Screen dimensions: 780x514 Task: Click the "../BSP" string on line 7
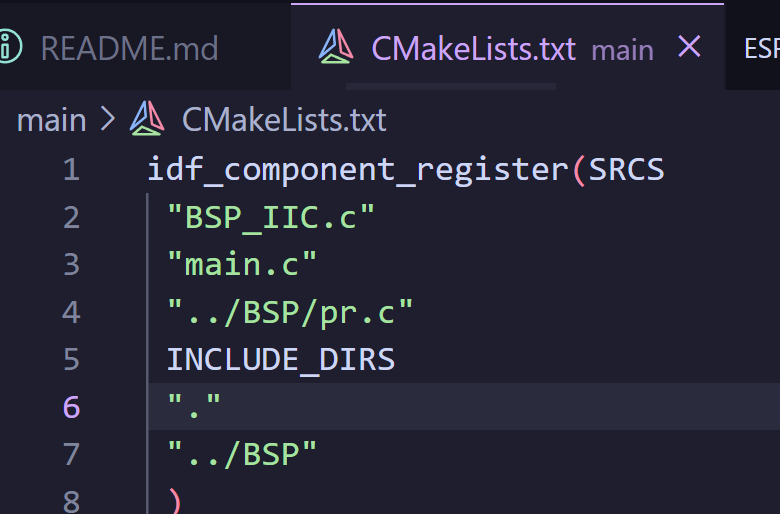(x=242, y=454)
